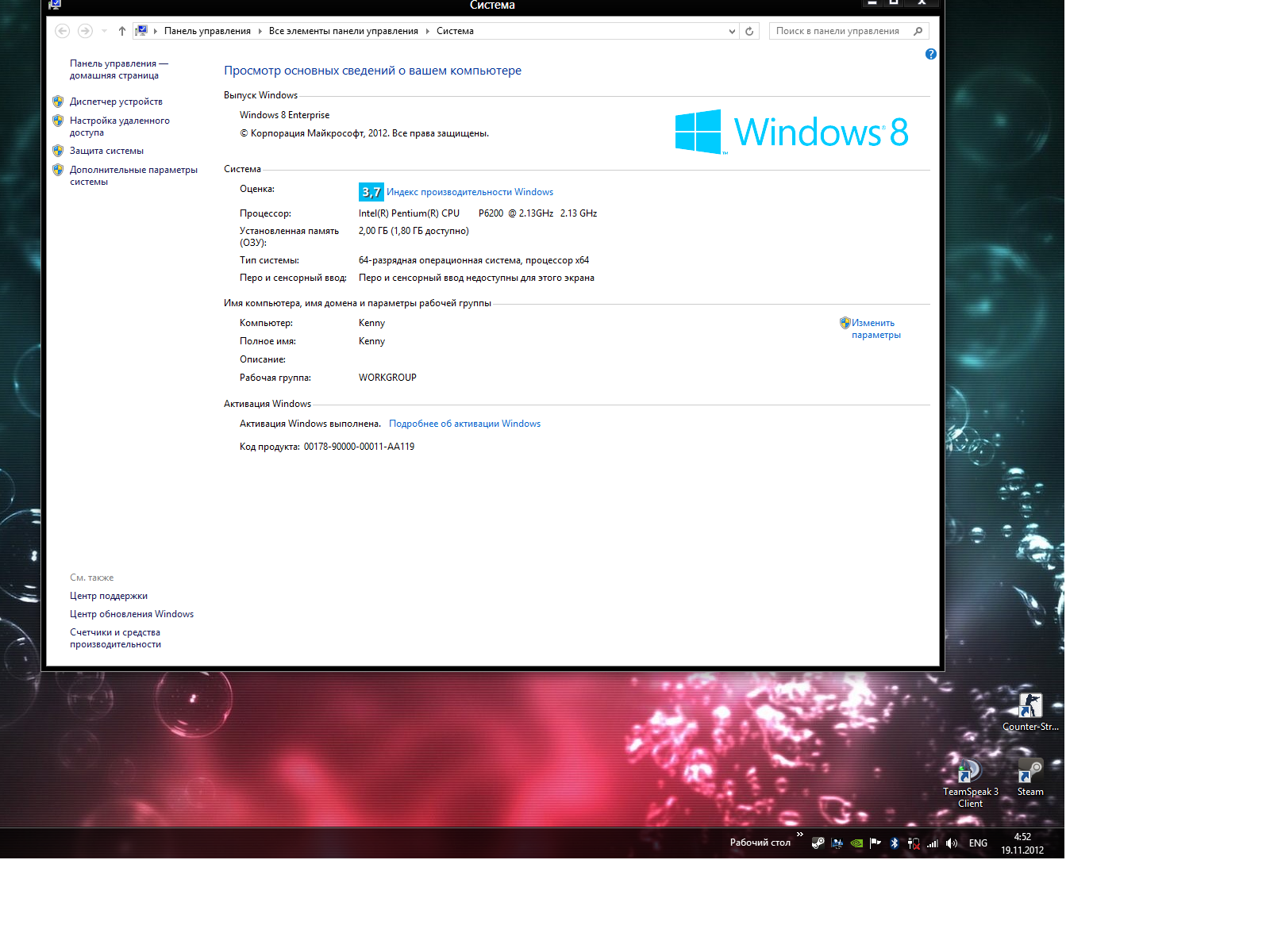Click the NVIDIA tray icon

pos(856,843)
